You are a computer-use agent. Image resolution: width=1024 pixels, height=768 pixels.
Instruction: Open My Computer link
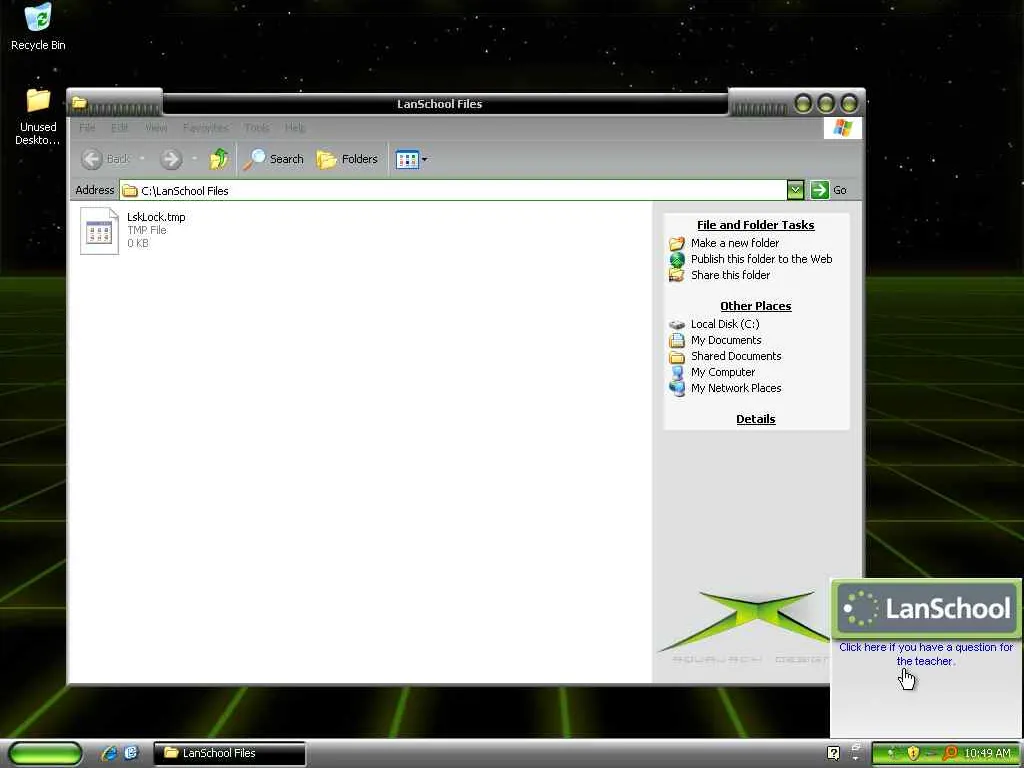tap(722, 372)
